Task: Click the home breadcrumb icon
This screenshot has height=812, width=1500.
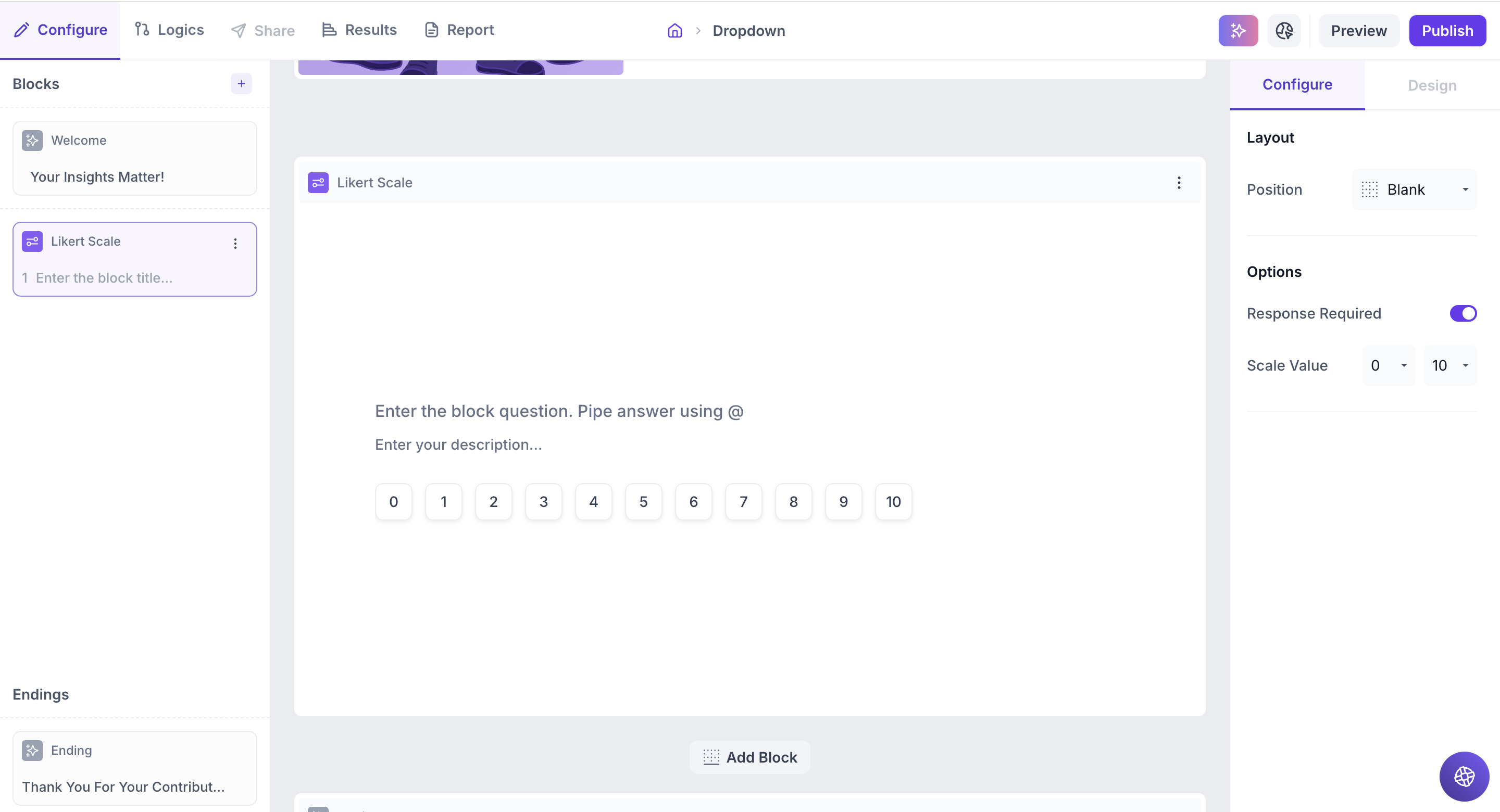Action: 674,31
